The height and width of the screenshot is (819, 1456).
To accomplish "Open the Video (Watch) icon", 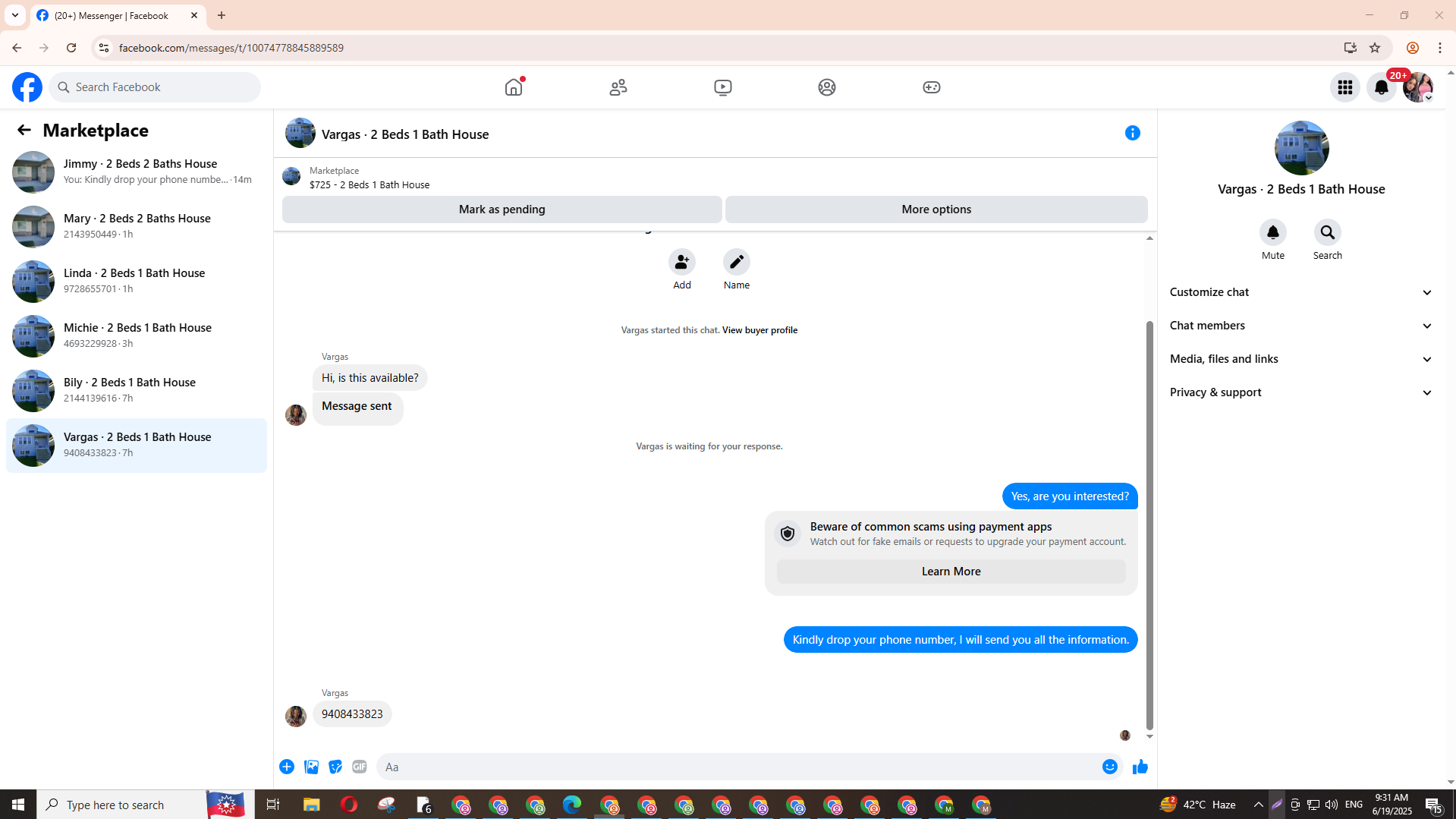I will 723,87.
